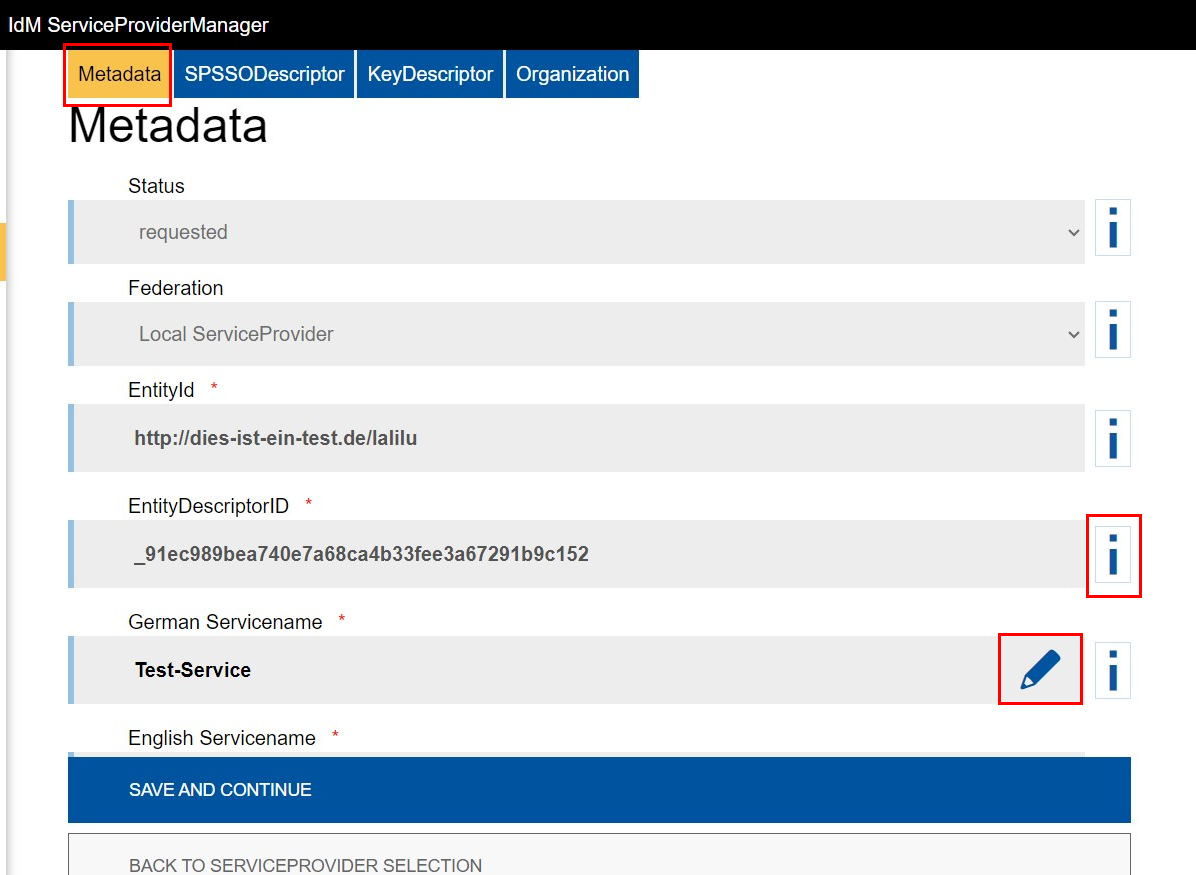Edit the German Servicename with the pencil icon

click(1039, 669)
